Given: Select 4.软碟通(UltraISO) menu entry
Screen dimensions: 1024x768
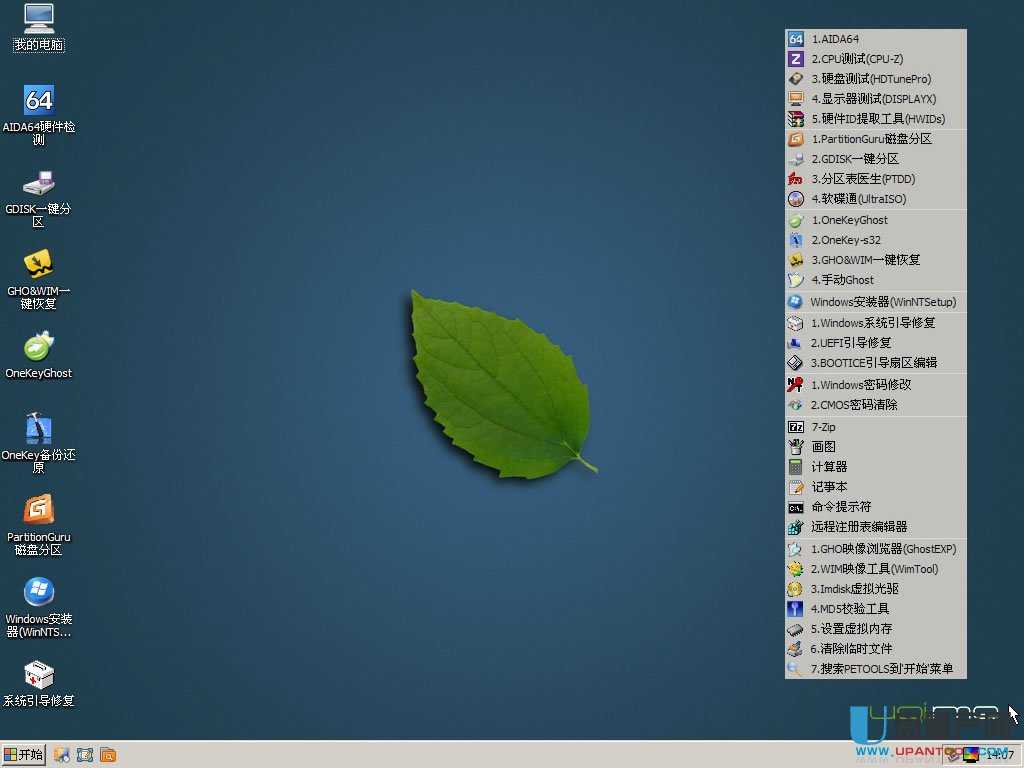Looking at the screenshot, I should 858,199.
